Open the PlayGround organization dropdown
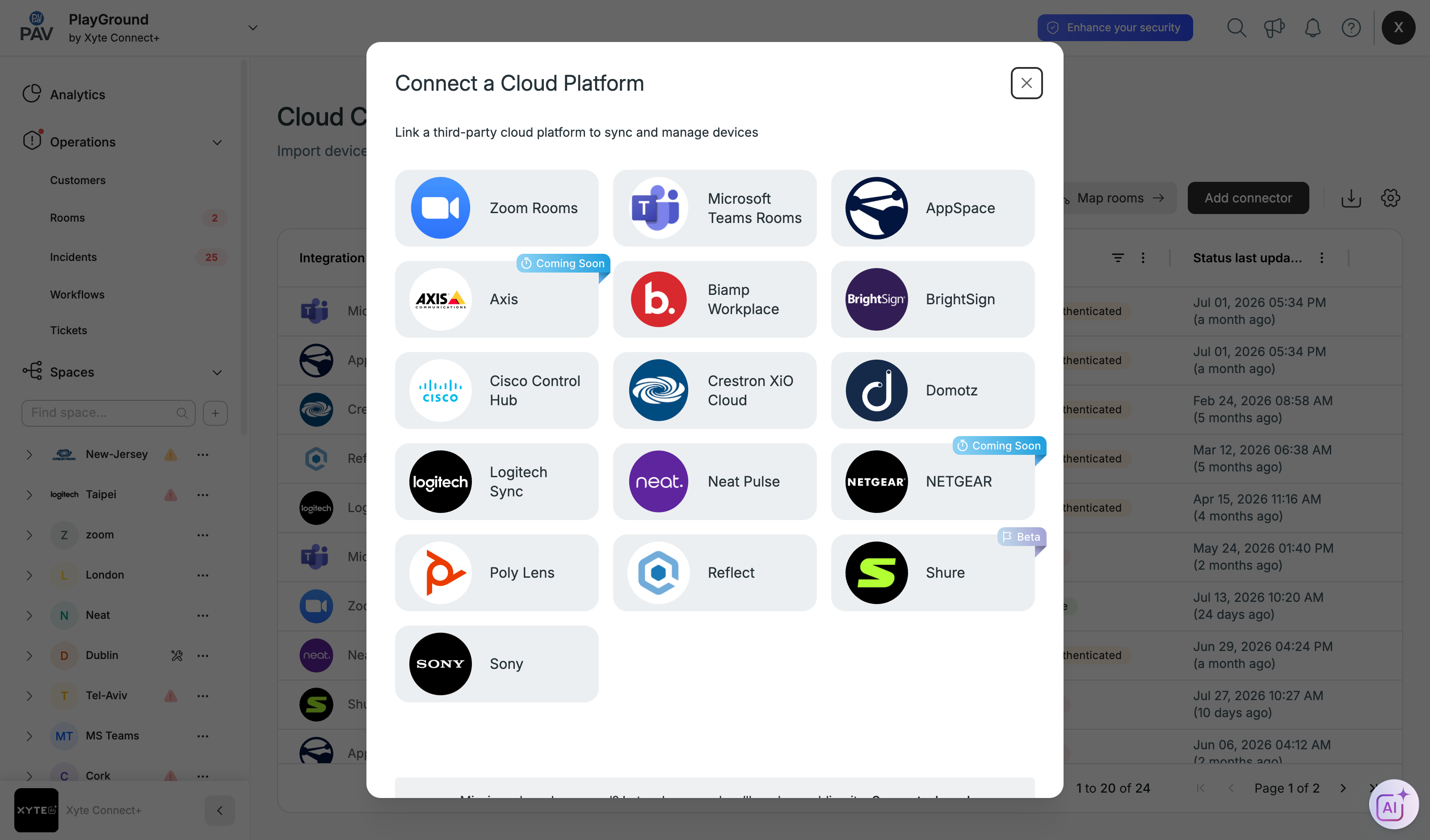Viewport: 1430px width, 840px height. coord(253,27)
